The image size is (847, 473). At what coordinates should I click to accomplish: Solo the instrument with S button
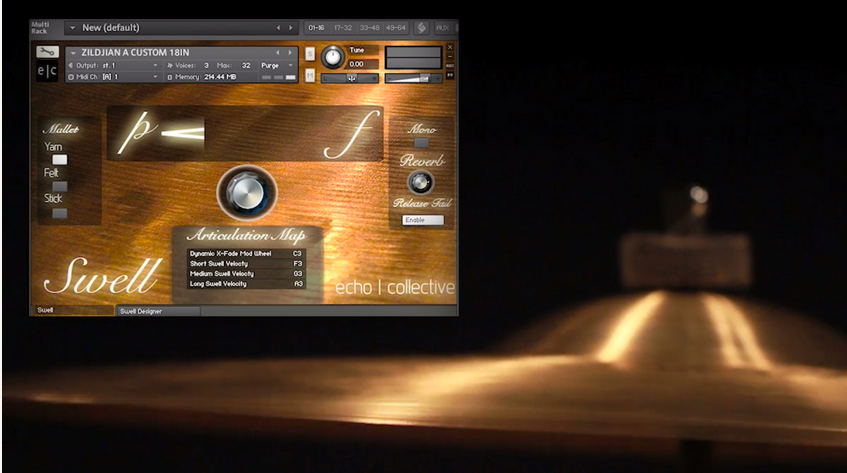coord(310,53)
